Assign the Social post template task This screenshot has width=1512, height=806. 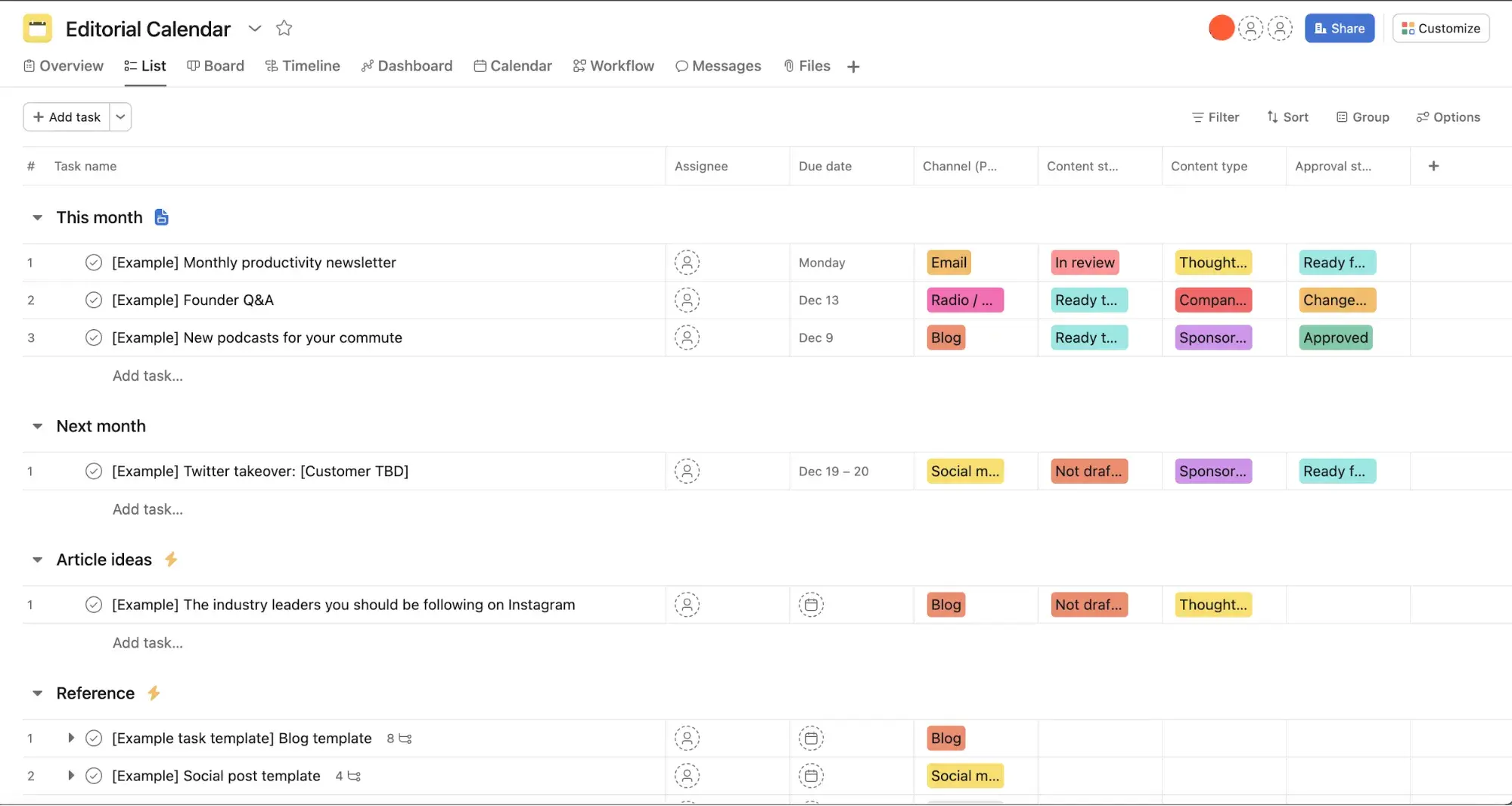[687, 776]
